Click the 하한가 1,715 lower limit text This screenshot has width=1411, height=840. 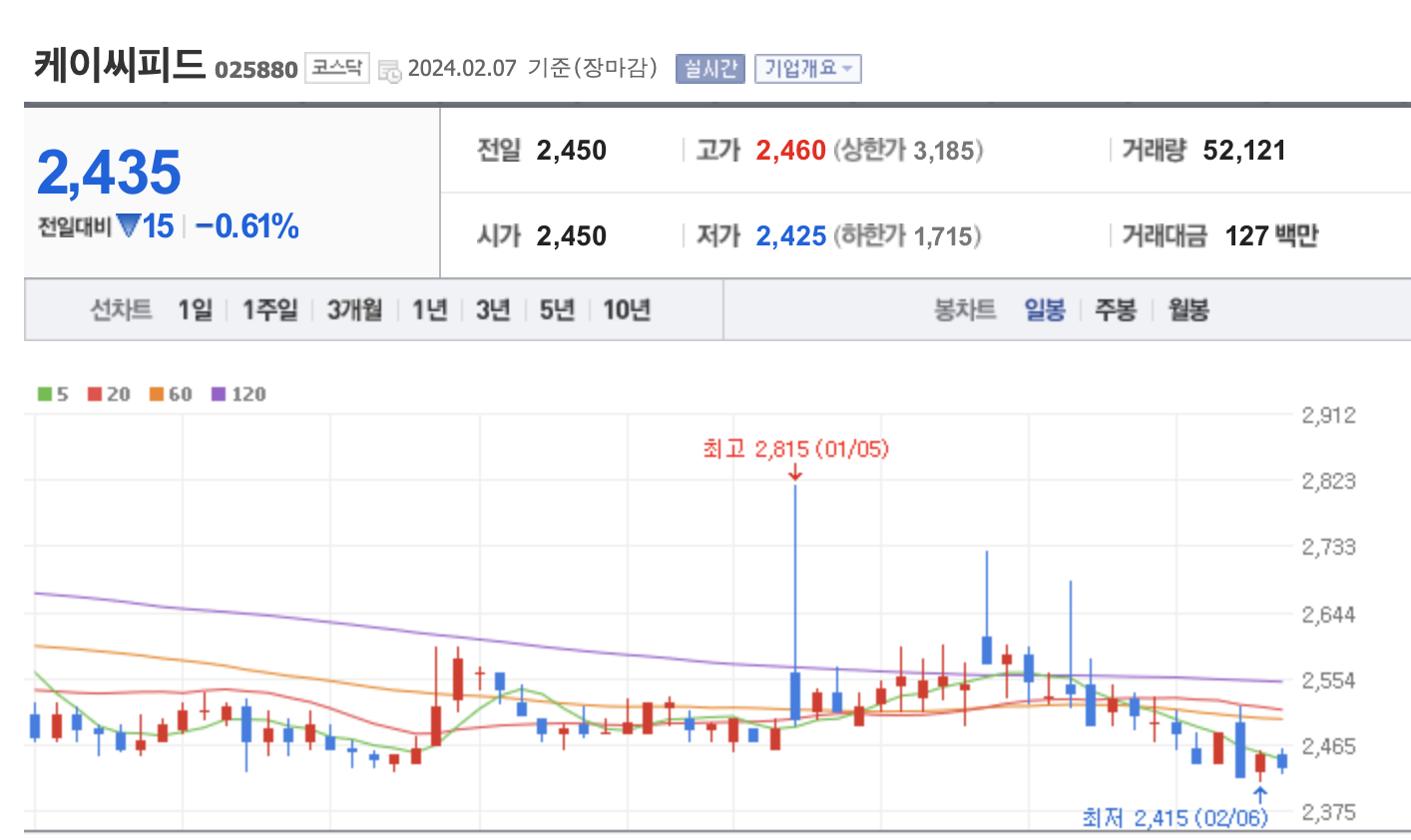pyautogui.click(x=907, y=236)
